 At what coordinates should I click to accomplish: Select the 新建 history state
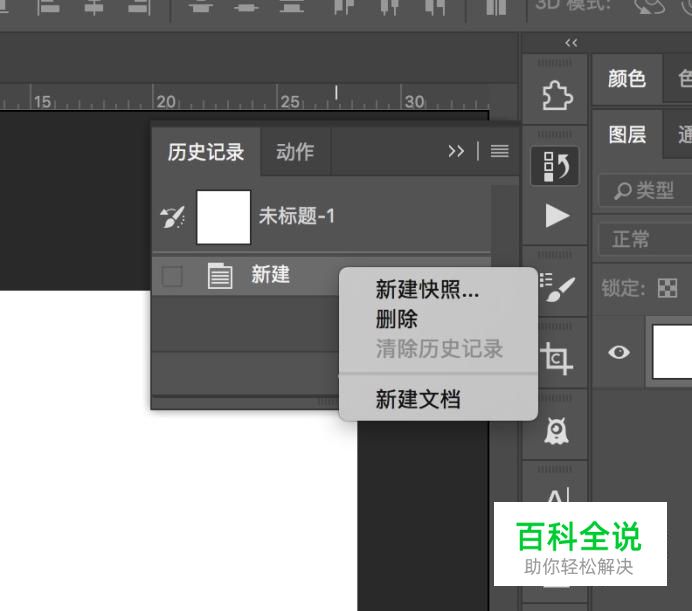point(270,275)
